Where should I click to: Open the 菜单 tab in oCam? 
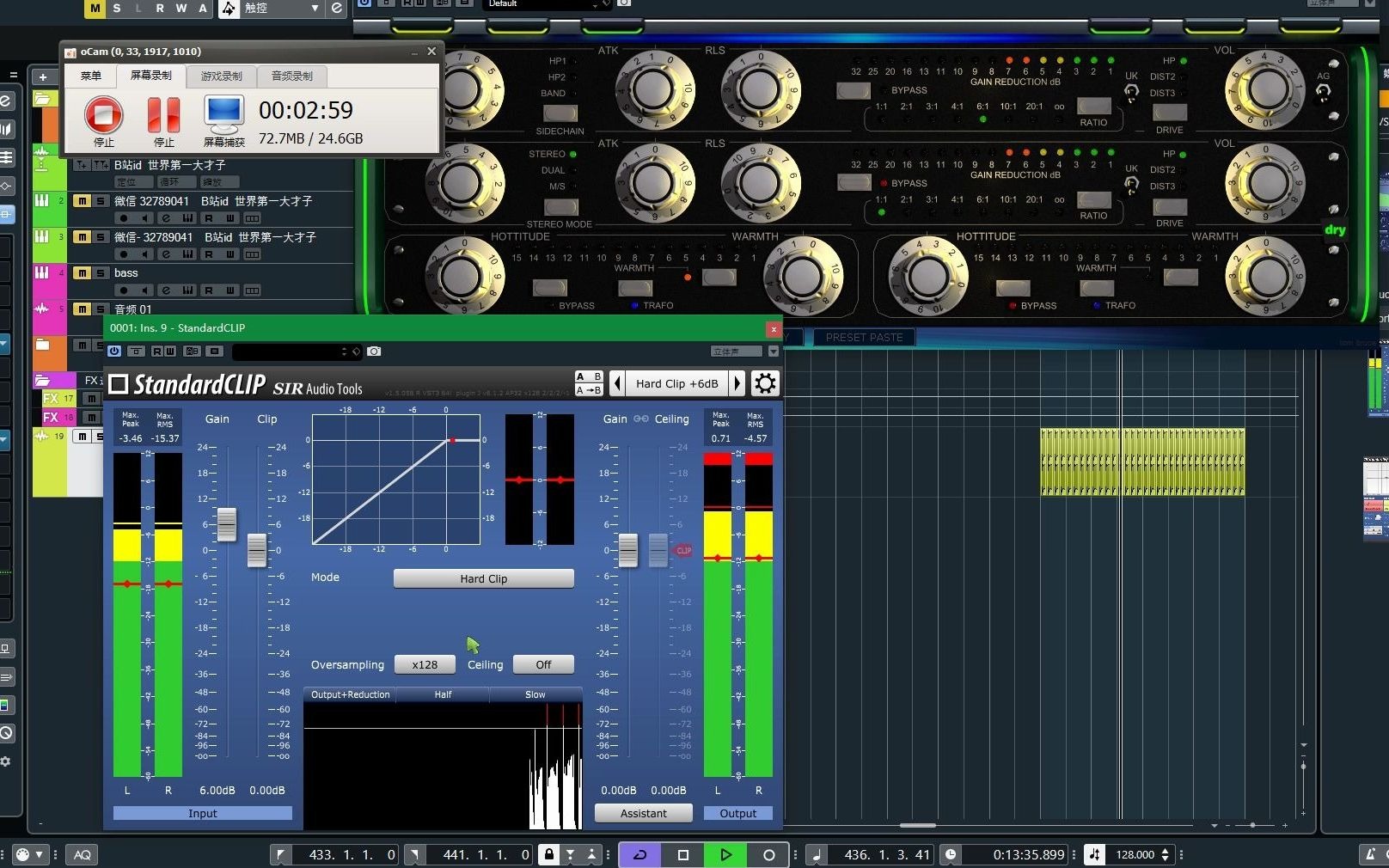point(91,76)
